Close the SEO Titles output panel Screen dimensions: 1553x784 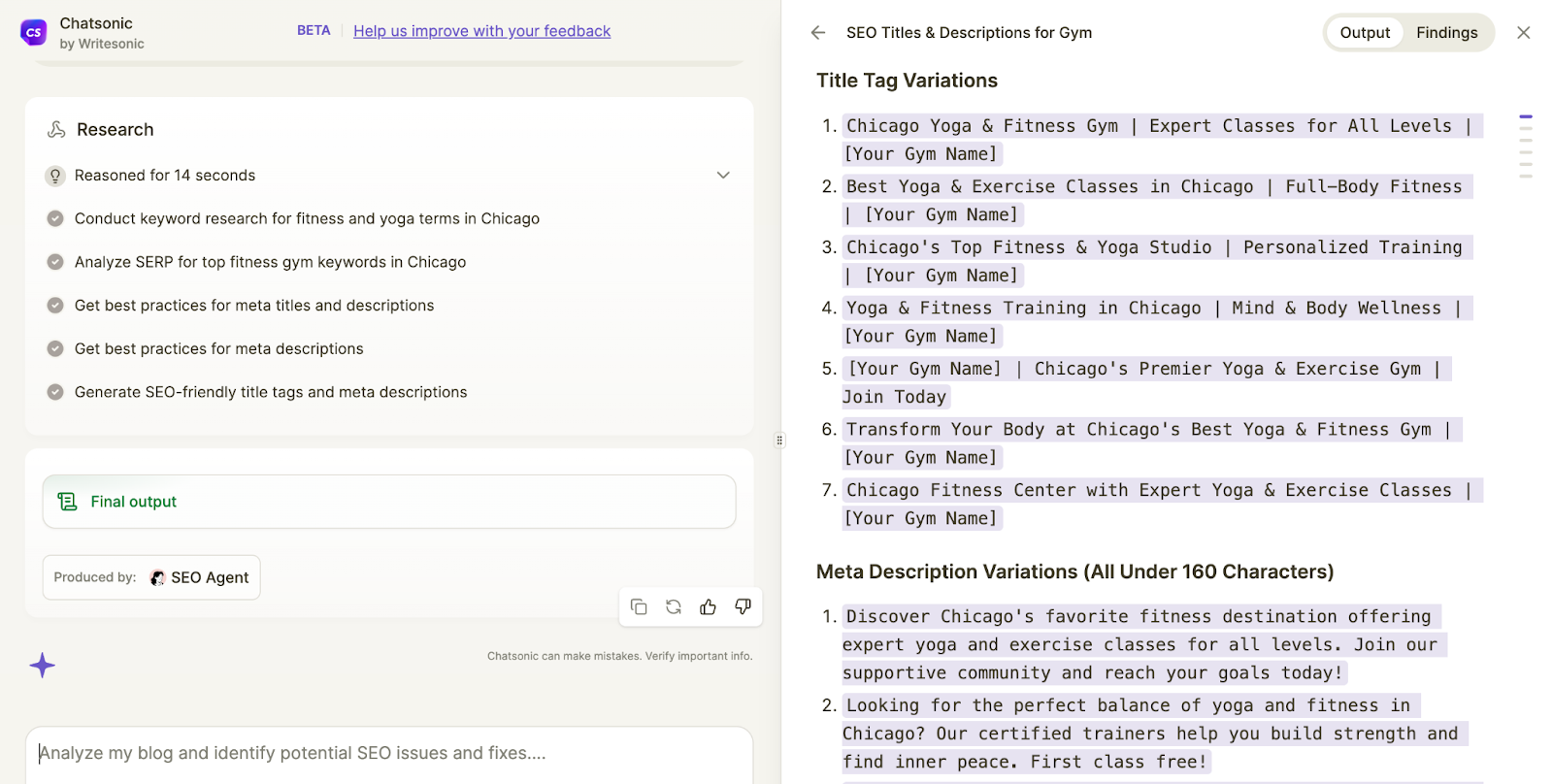click(x=1524, y=33)
